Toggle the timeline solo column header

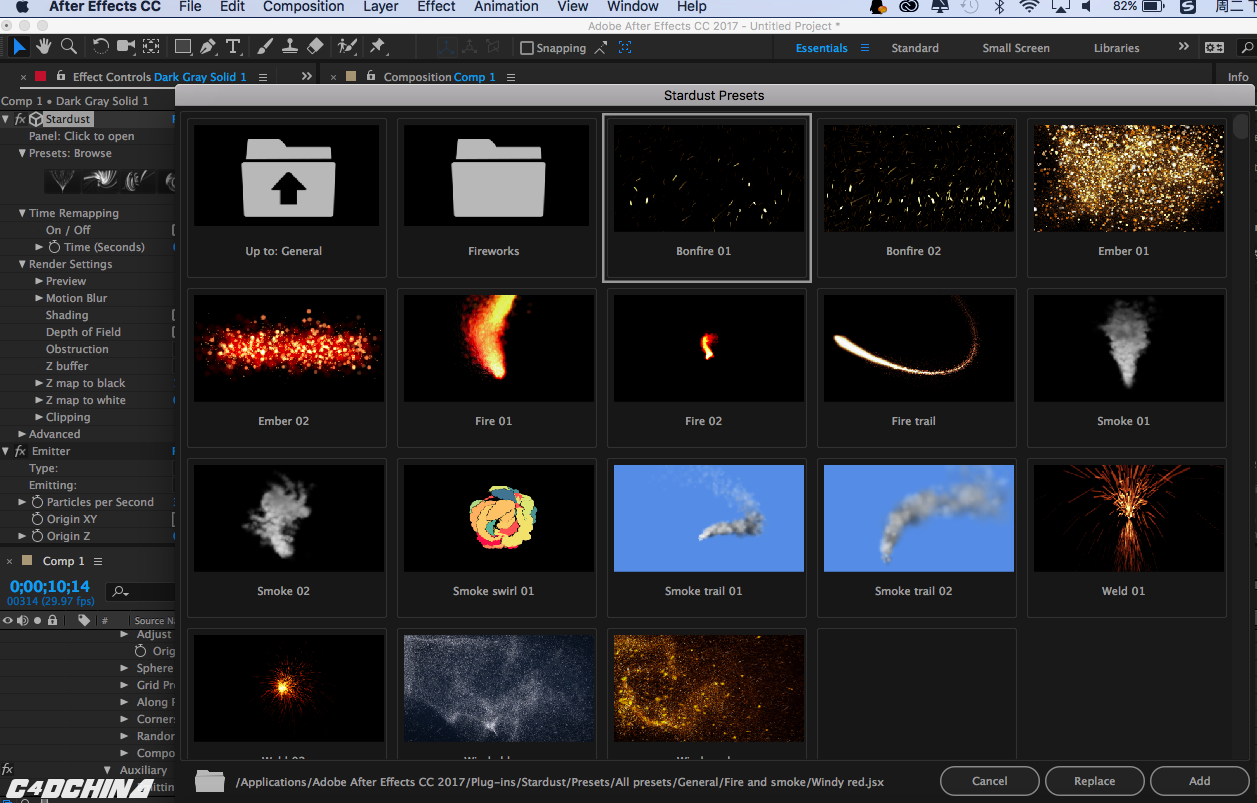coord(38,621)
